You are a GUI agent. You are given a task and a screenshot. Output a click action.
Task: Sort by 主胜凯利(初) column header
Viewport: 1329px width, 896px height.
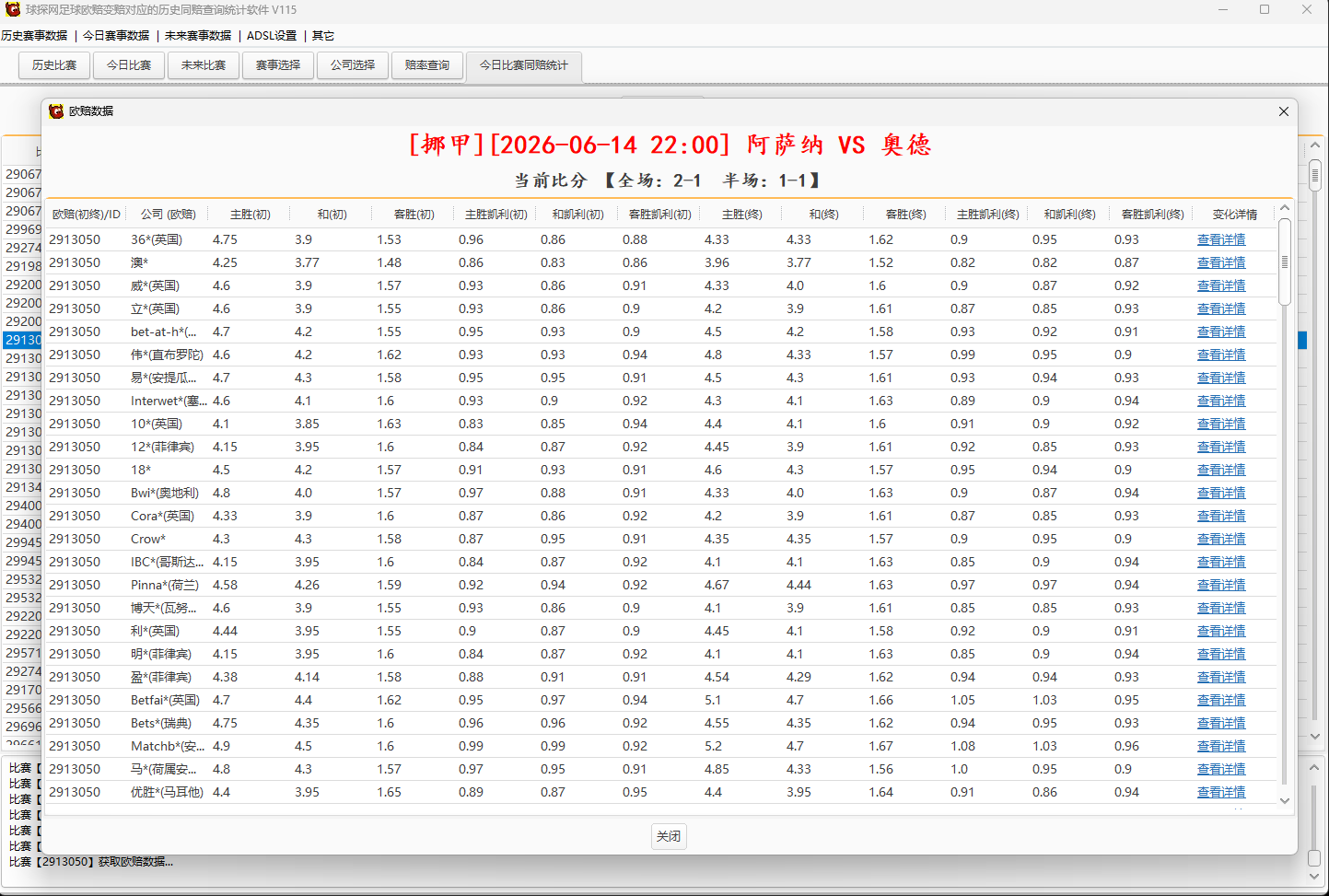tap(495, 214)
